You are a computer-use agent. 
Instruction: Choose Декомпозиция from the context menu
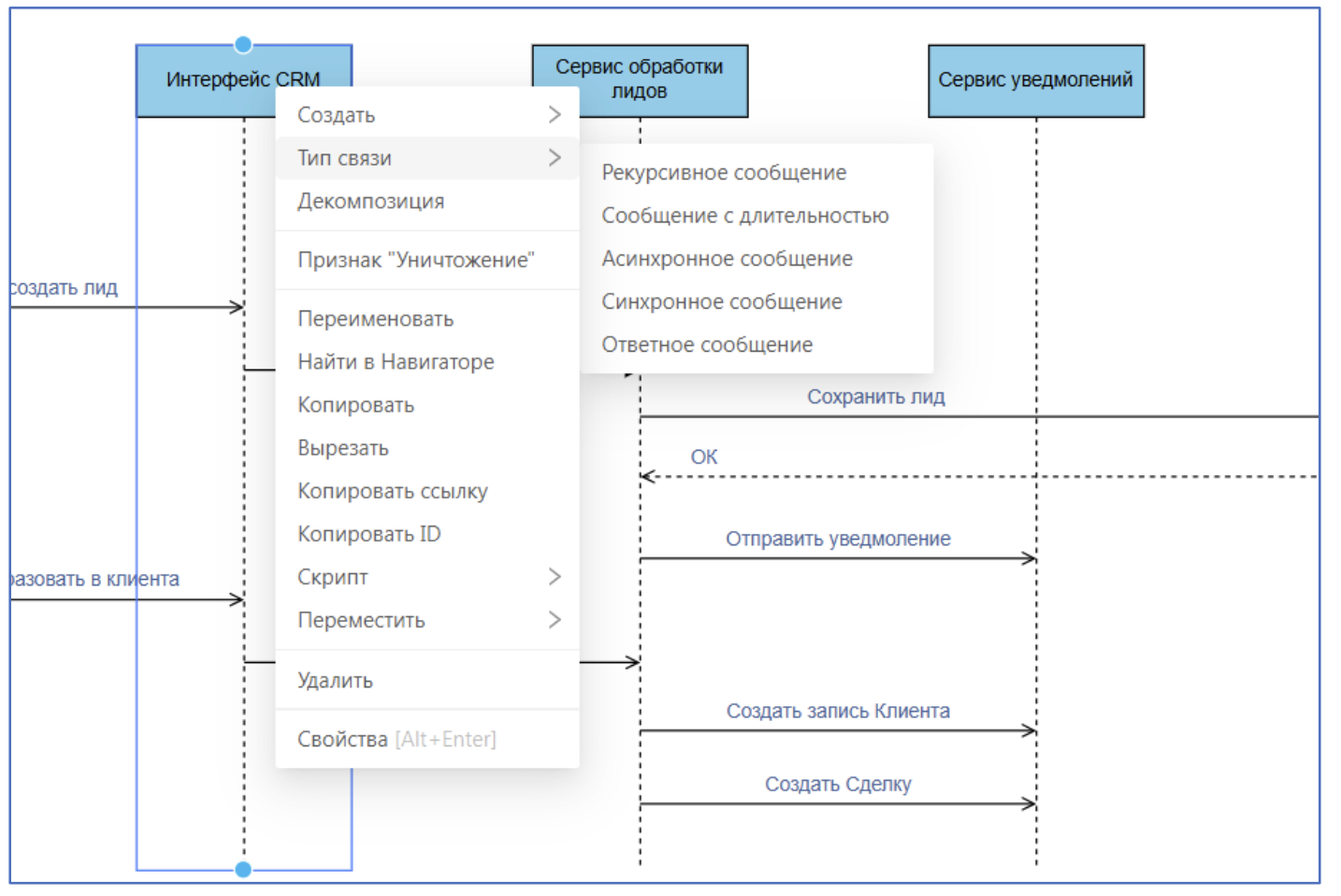click(x=370, y=201)
